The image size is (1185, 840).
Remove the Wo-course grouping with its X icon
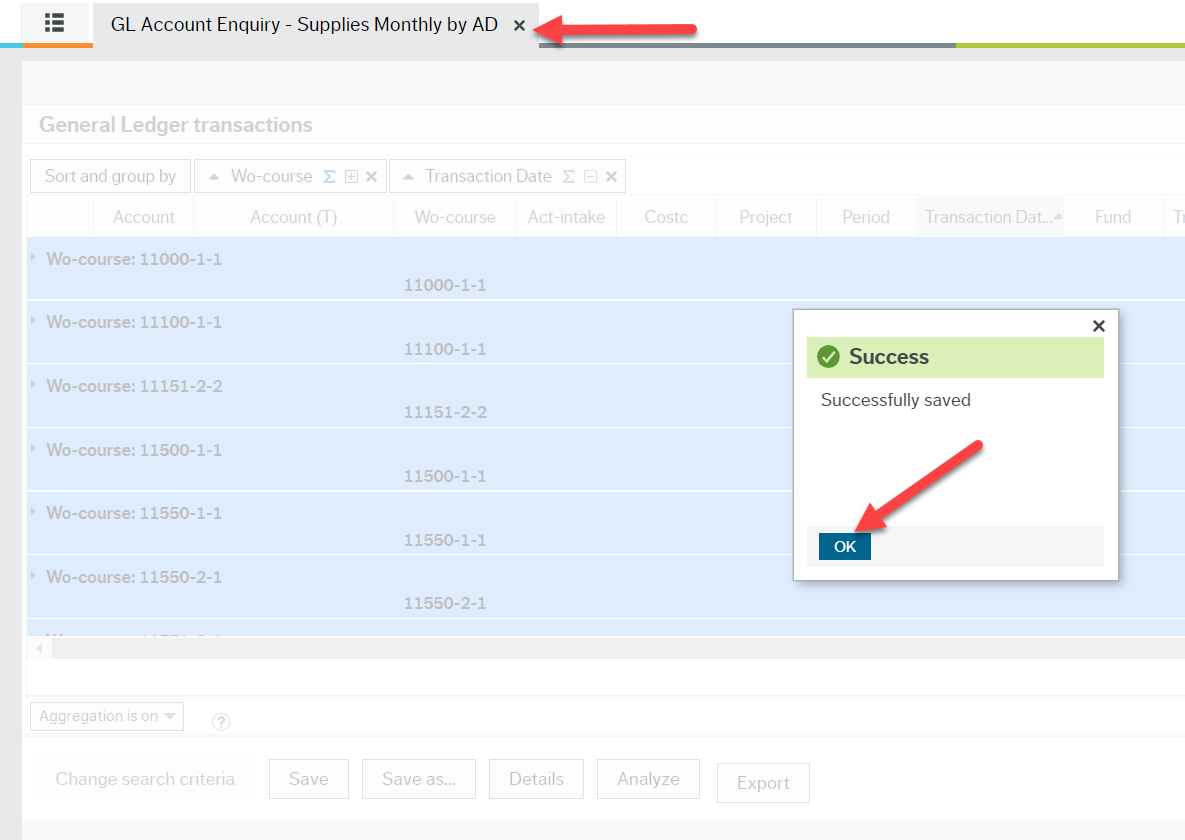pos(371,175)
